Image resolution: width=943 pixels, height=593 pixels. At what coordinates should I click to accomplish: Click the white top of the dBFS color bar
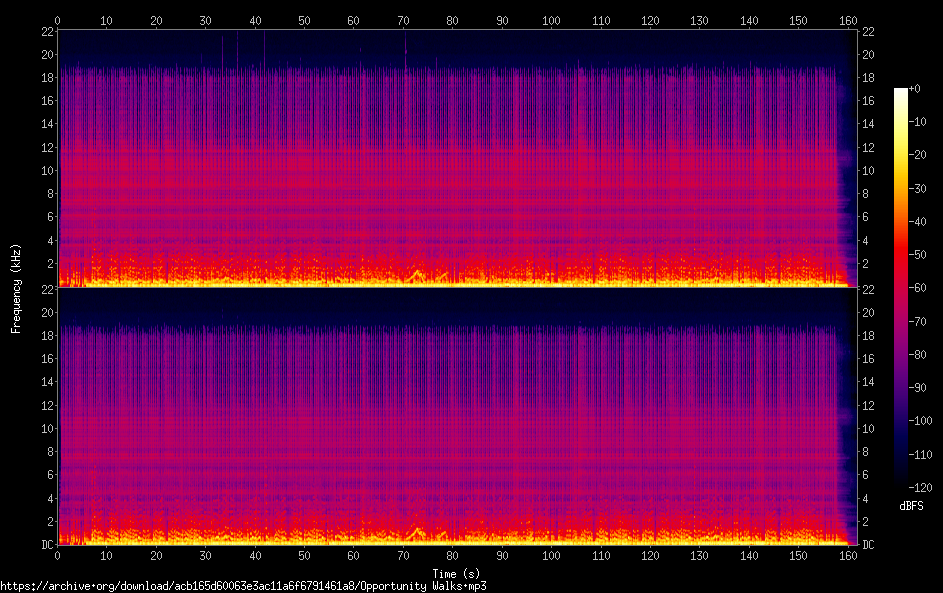tap(901, 92)
